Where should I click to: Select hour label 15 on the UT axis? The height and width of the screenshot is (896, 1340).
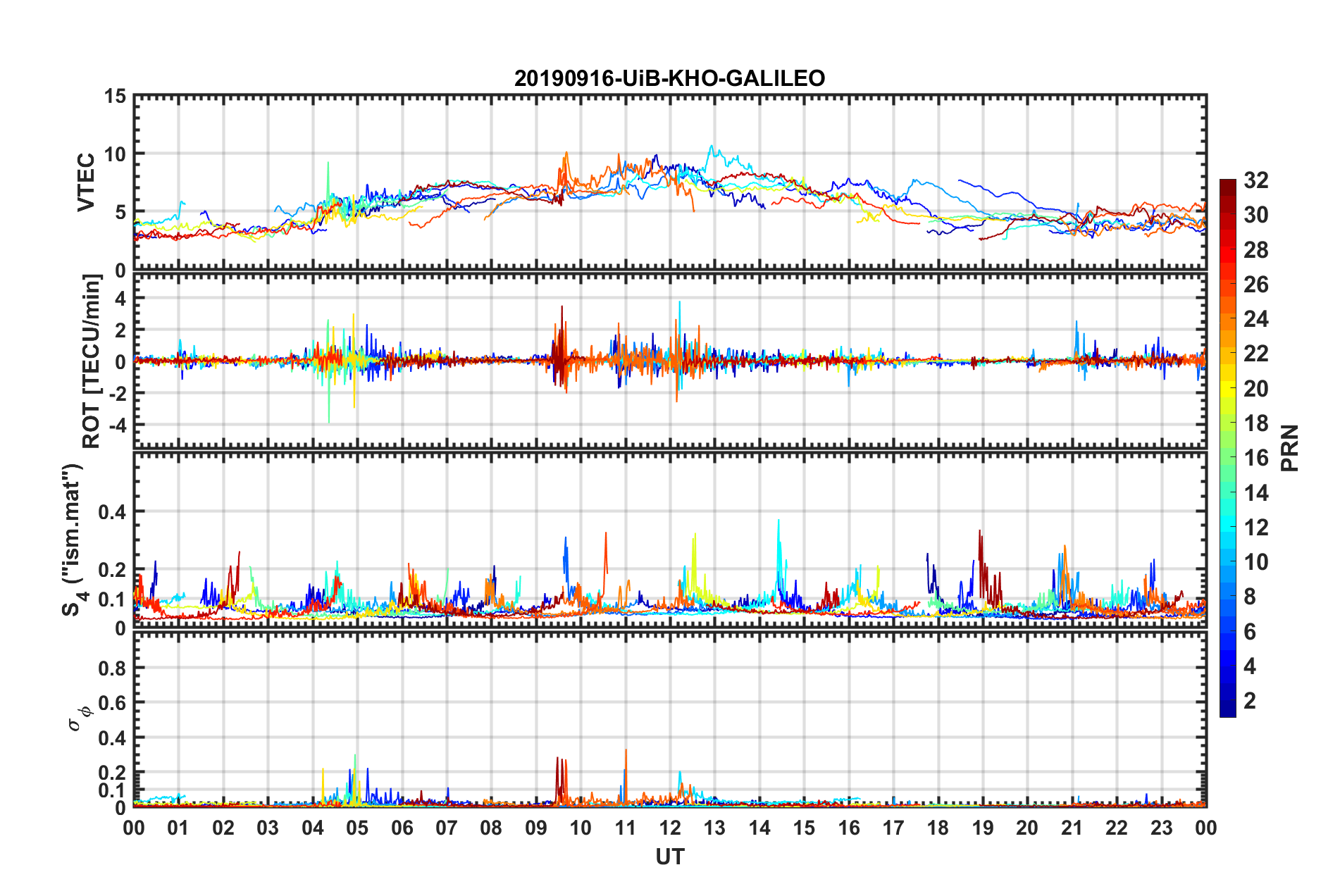click(x=804, y=828)
